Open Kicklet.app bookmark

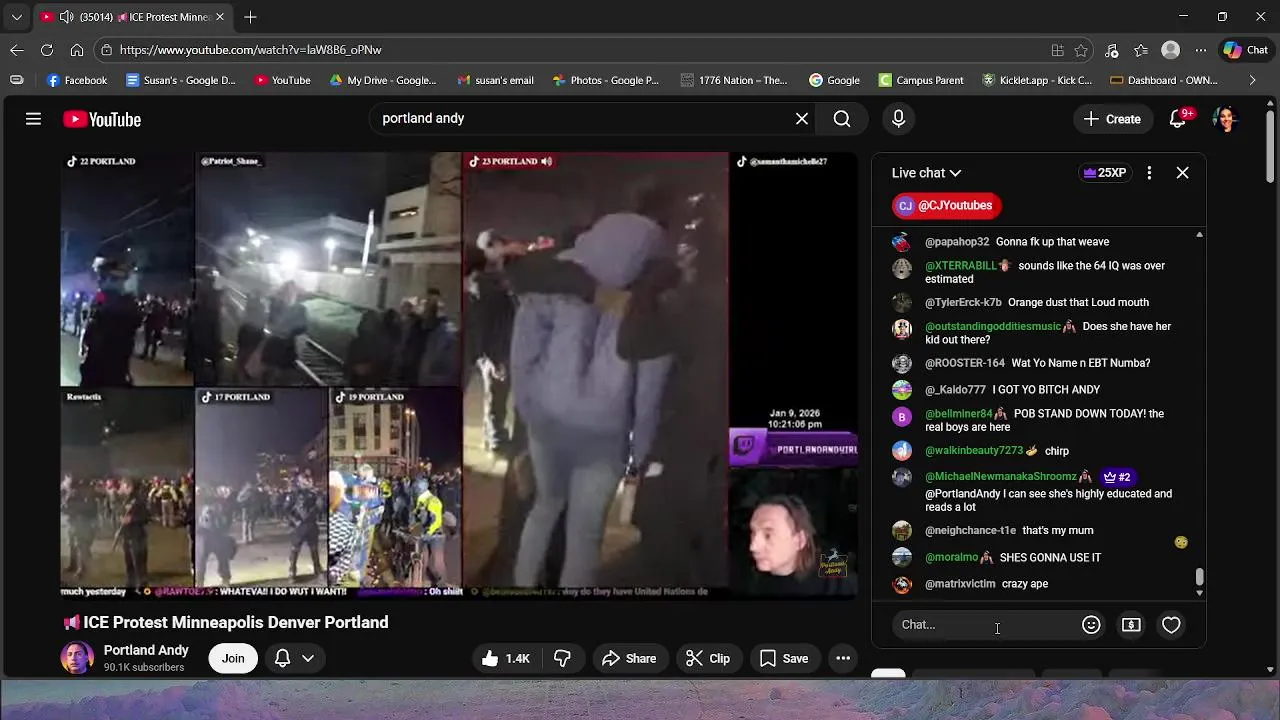[x=1037, y=80]
